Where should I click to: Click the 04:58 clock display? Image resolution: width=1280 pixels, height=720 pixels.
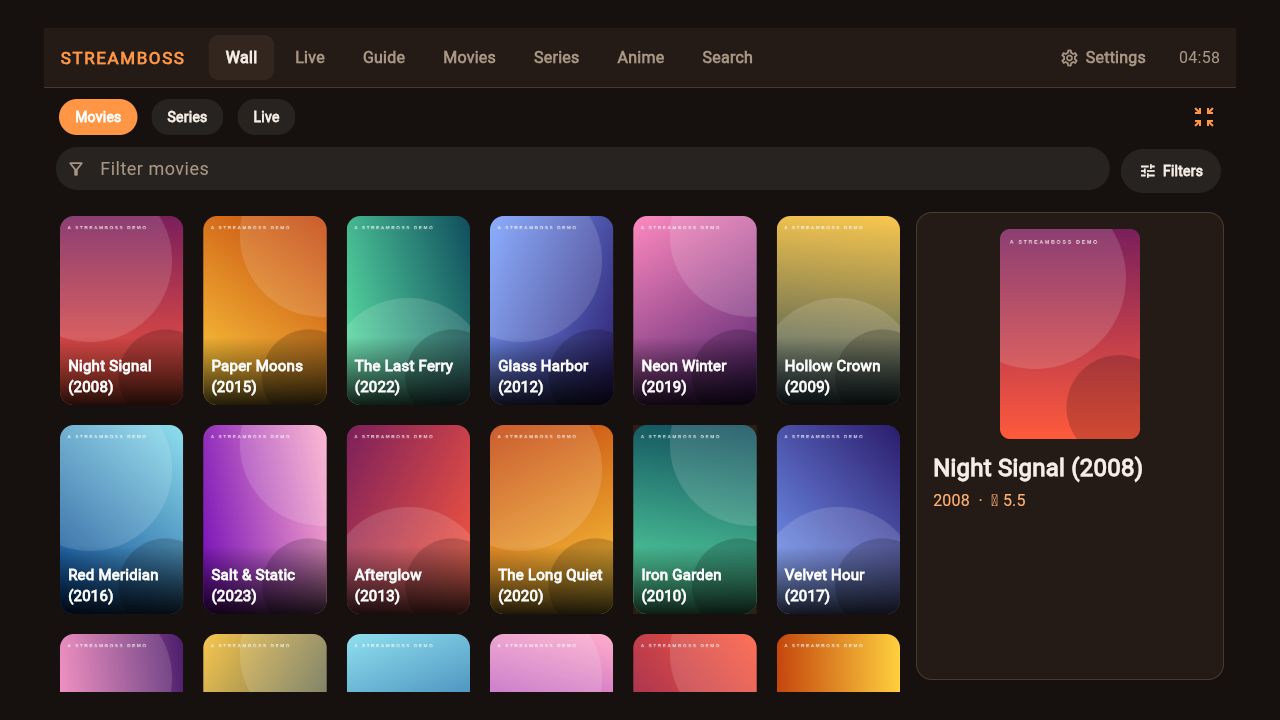coord(1199,58)
